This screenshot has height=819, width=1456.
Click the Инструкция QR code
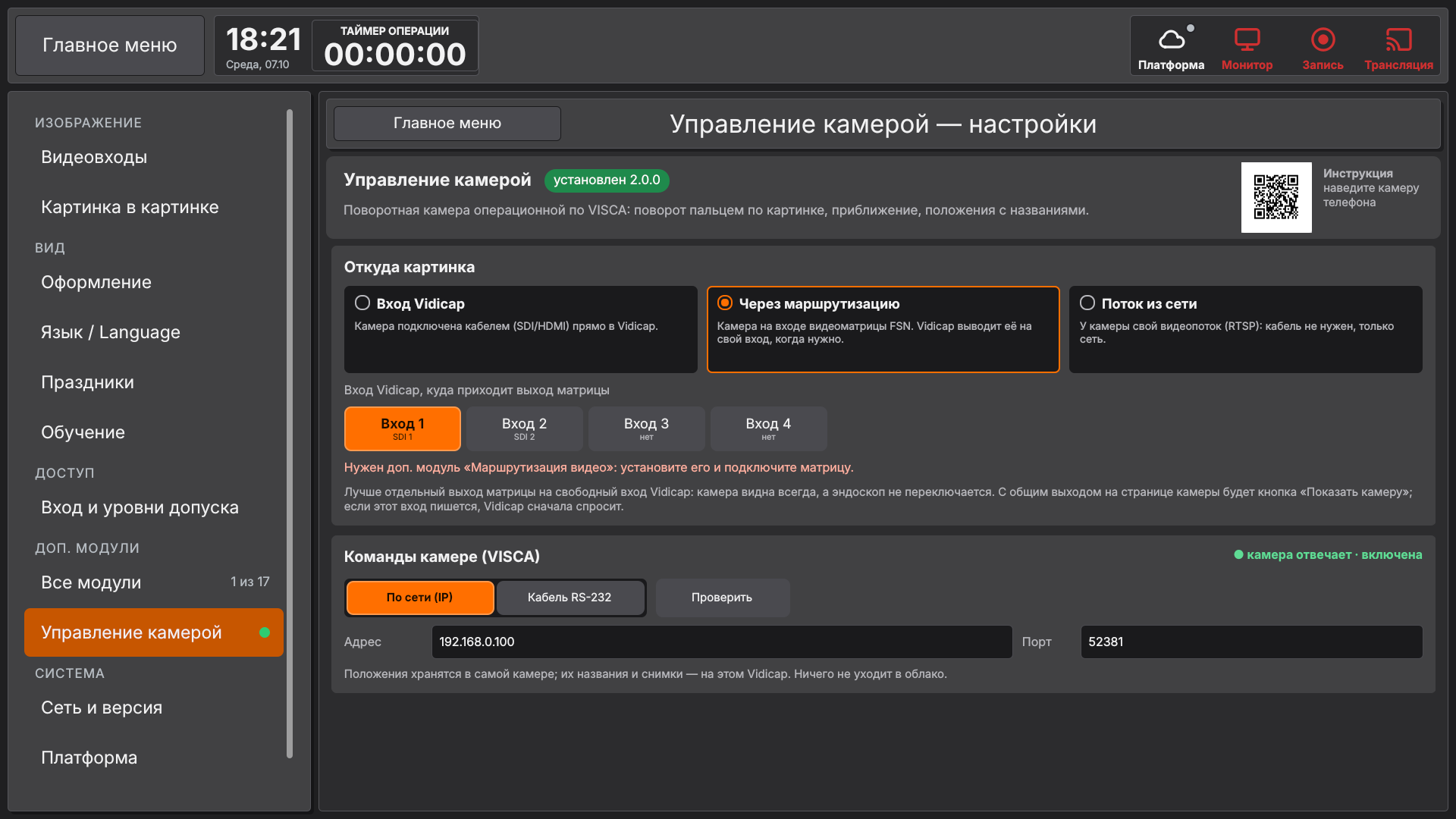click(x=1276, y=197)
